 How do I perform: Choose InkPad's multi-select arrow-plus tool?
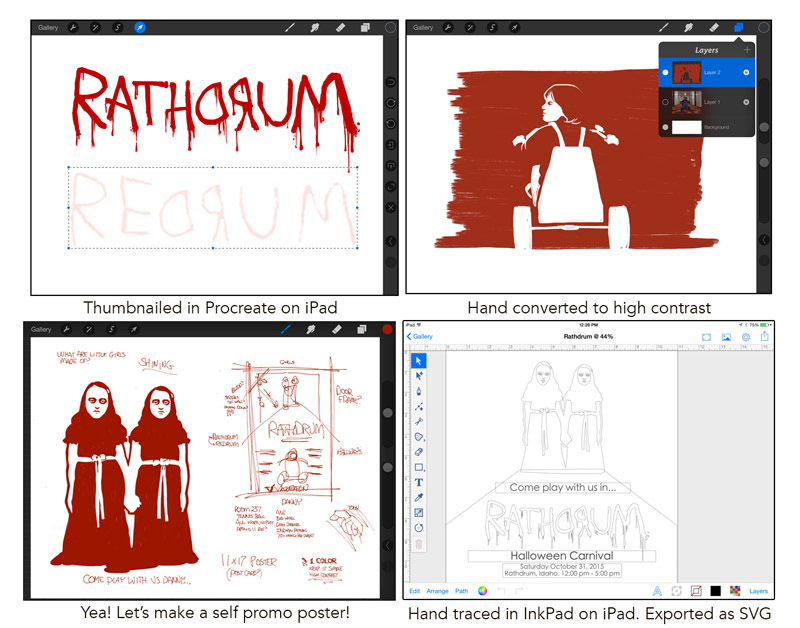[x=419, y=376]
